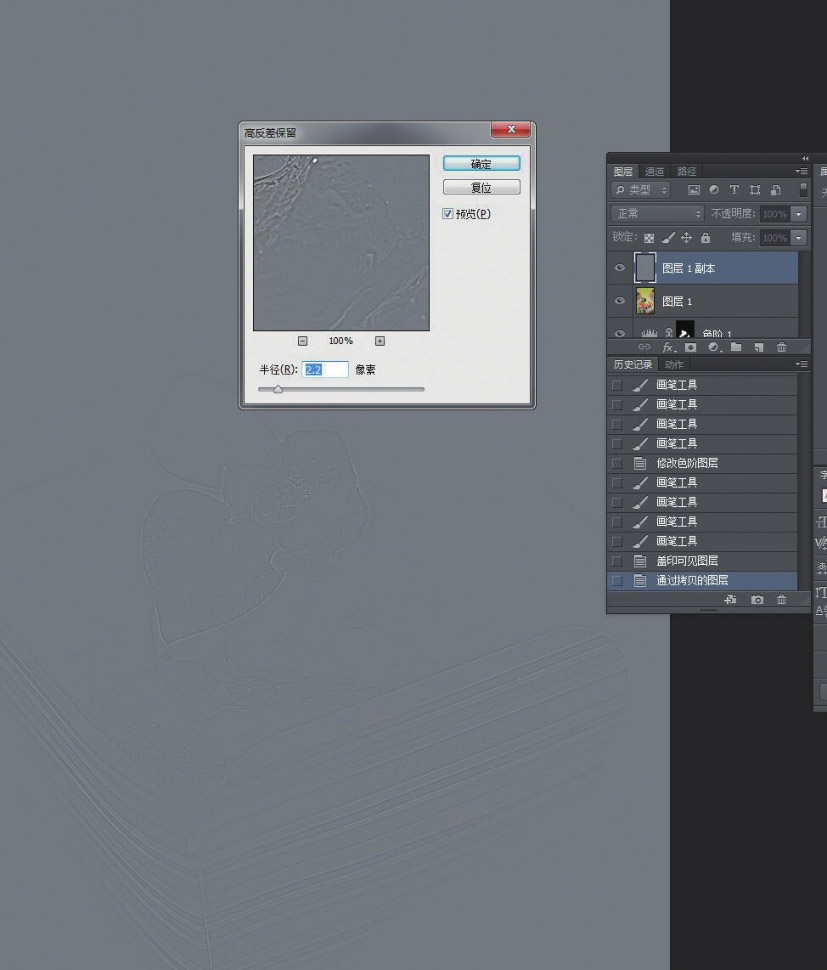Hide the 图层 1 副本 layer

click(620, 268)
